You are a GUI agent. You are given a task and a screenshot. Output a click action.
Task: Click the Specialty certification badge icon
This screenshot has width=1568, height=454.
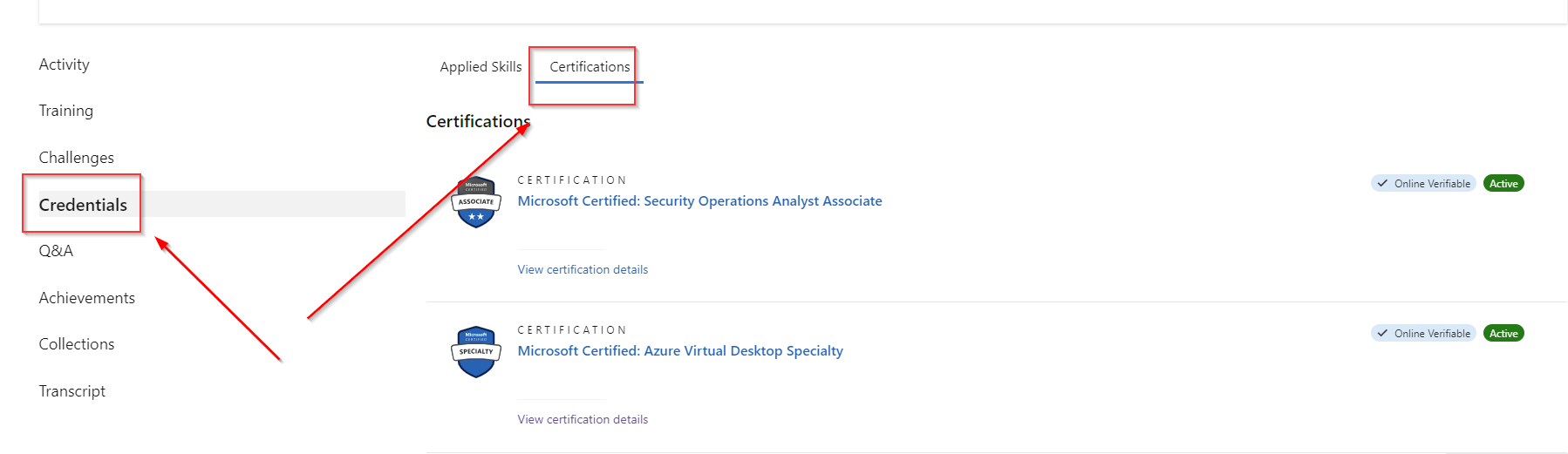(476, 352)
